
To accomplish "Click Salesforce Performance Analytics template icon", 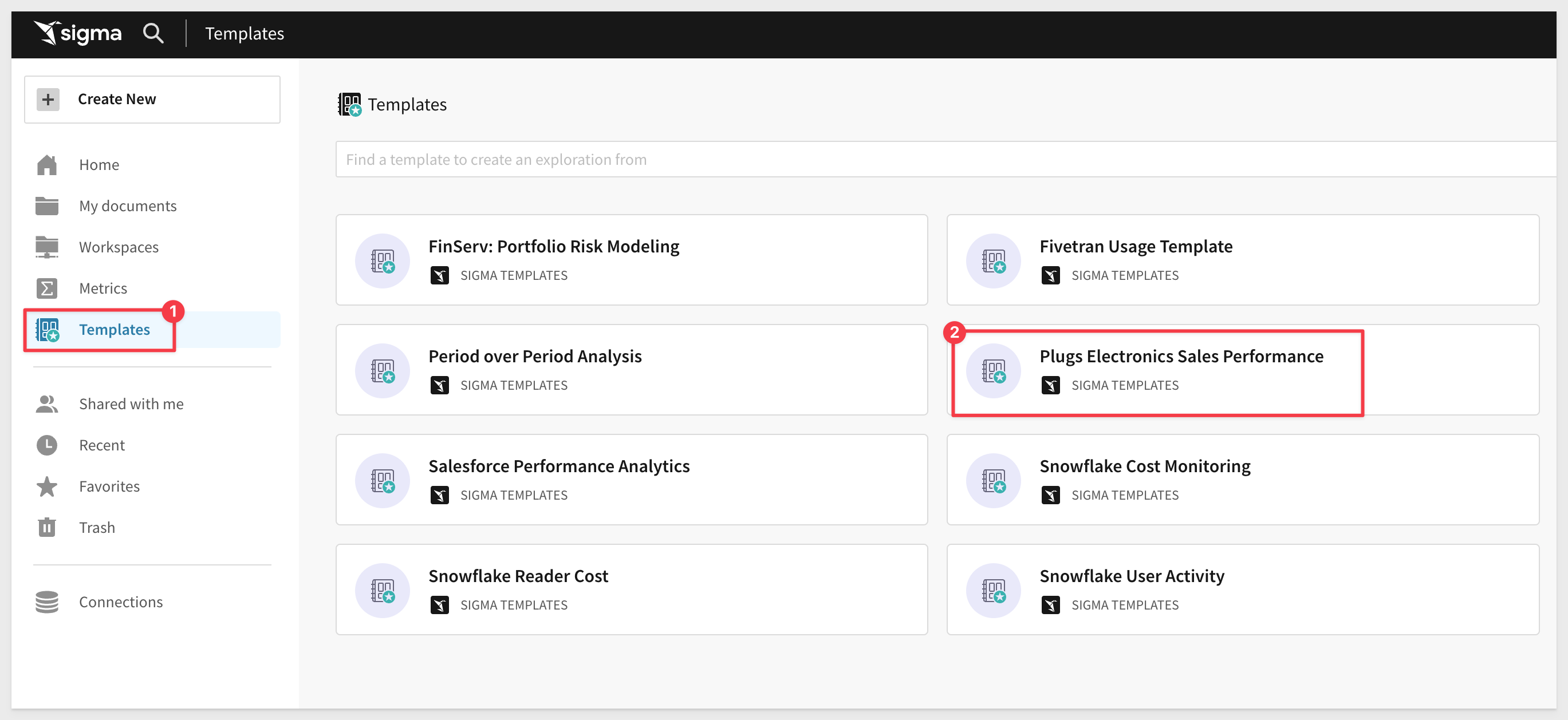I will (x=383, y=480).
